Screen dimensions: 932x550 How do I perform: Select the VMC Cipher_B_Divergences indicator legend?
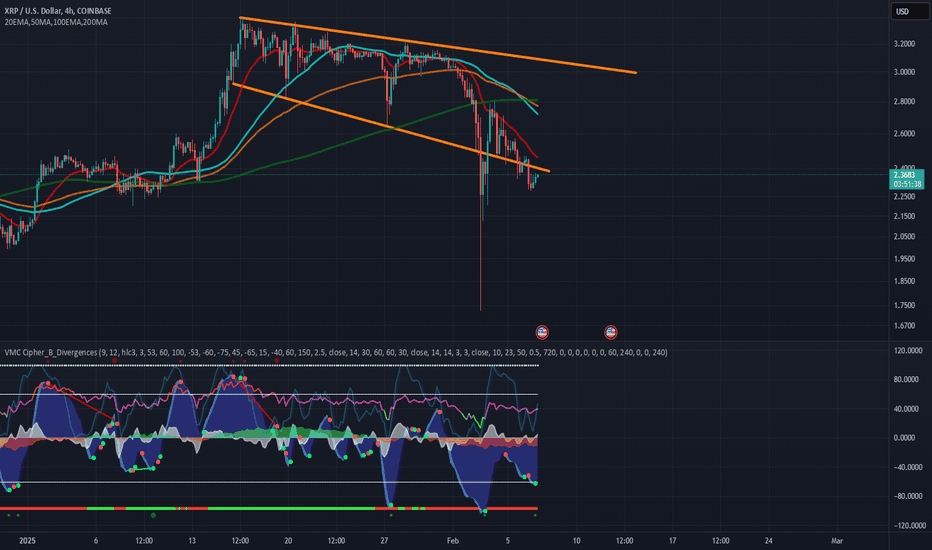[x=336, y=353]
